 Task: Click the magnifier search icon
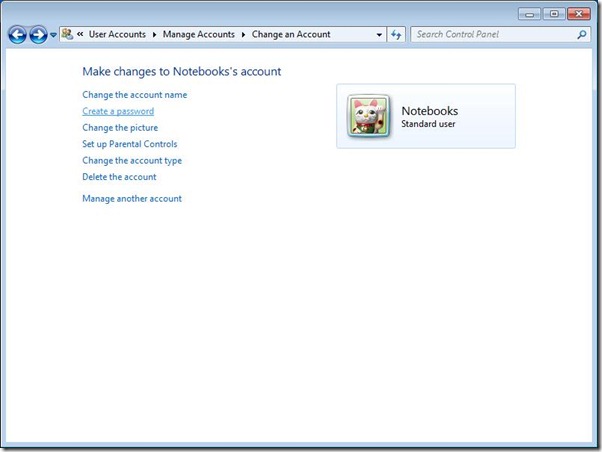(x=582, y=35)
